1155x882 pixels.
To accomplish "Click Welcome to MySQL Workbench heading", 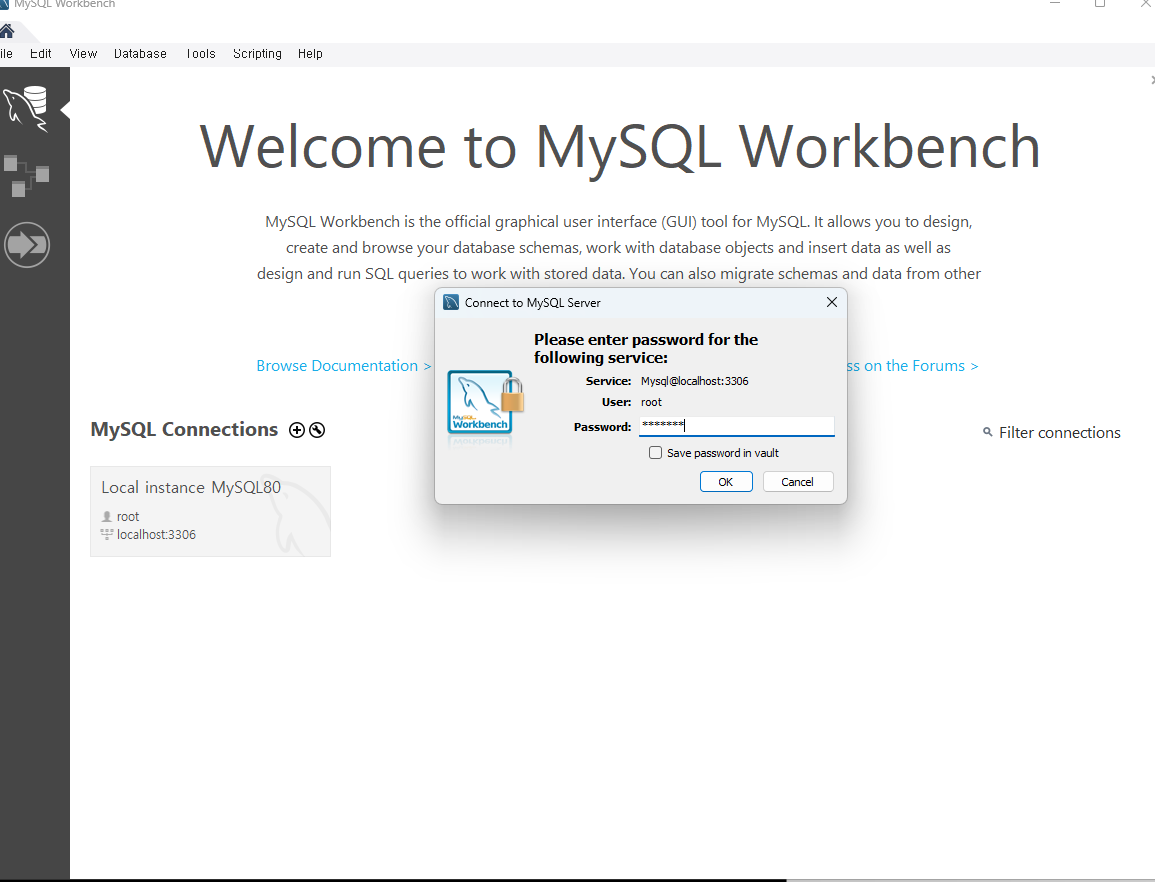I will (619, 147).
